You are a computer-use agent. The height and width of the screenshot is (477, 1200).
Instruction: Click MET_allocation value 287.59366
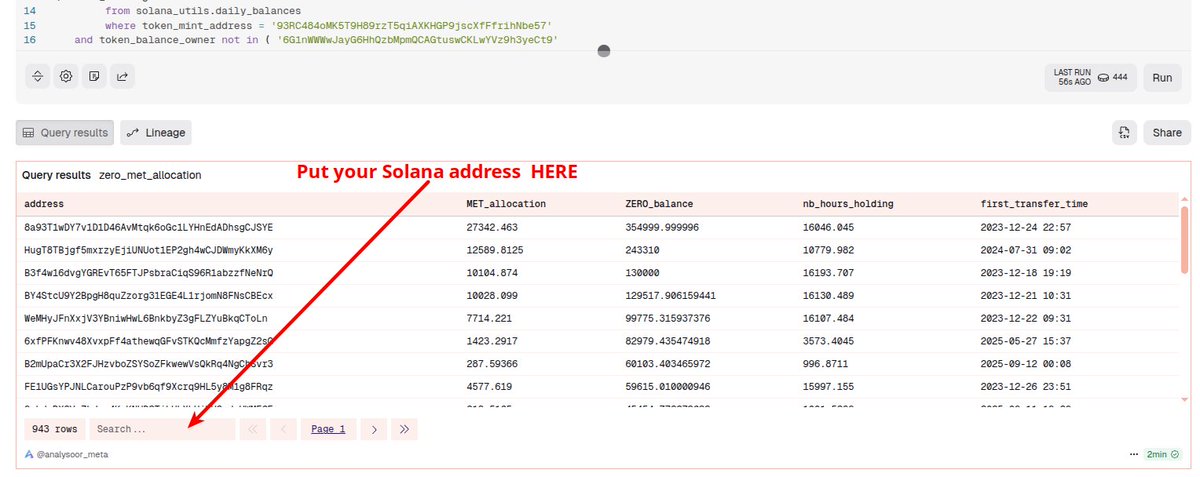pos(492,364)
